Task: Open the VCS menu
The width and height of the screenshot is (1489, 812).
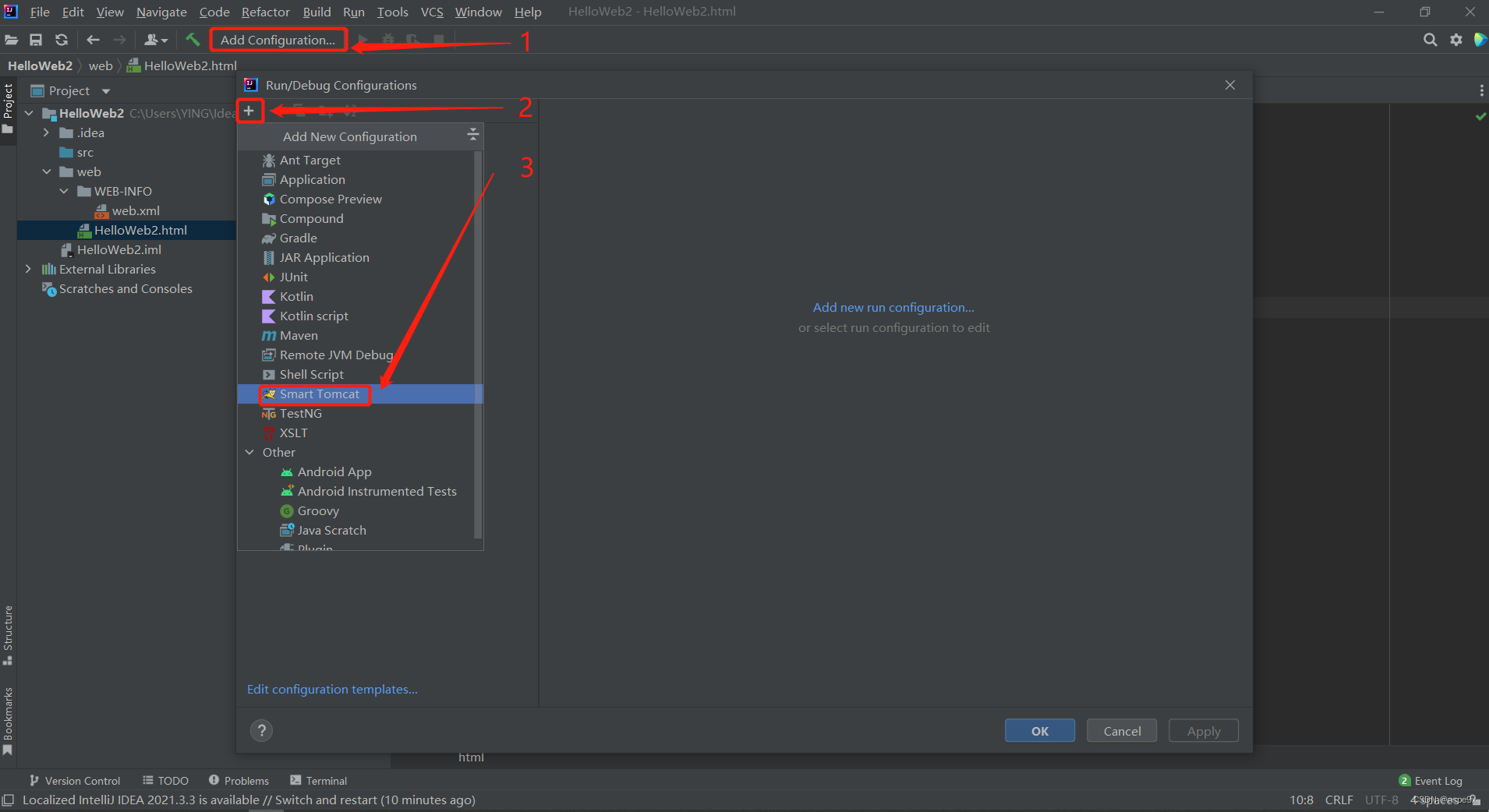Action: [432, 12]
